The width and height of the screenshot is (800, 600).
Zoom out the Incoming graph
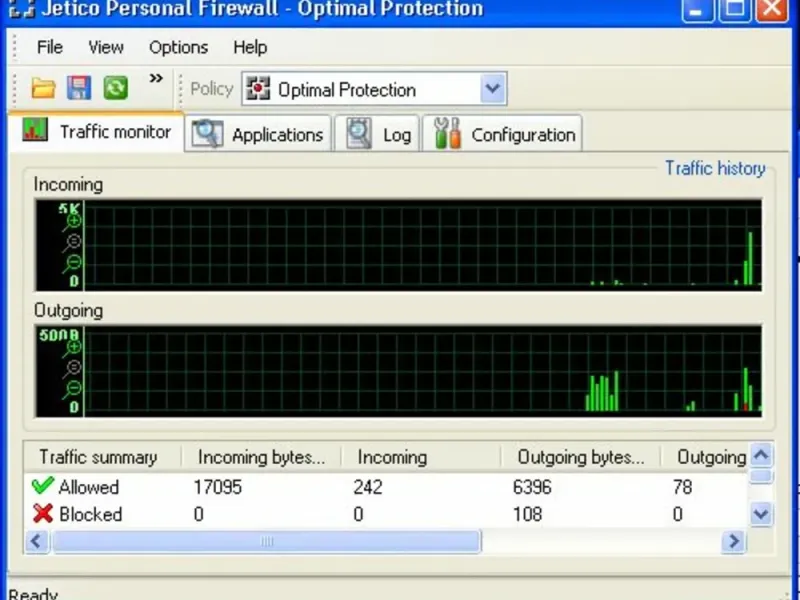pyautogui.click(x=72, y=264)
